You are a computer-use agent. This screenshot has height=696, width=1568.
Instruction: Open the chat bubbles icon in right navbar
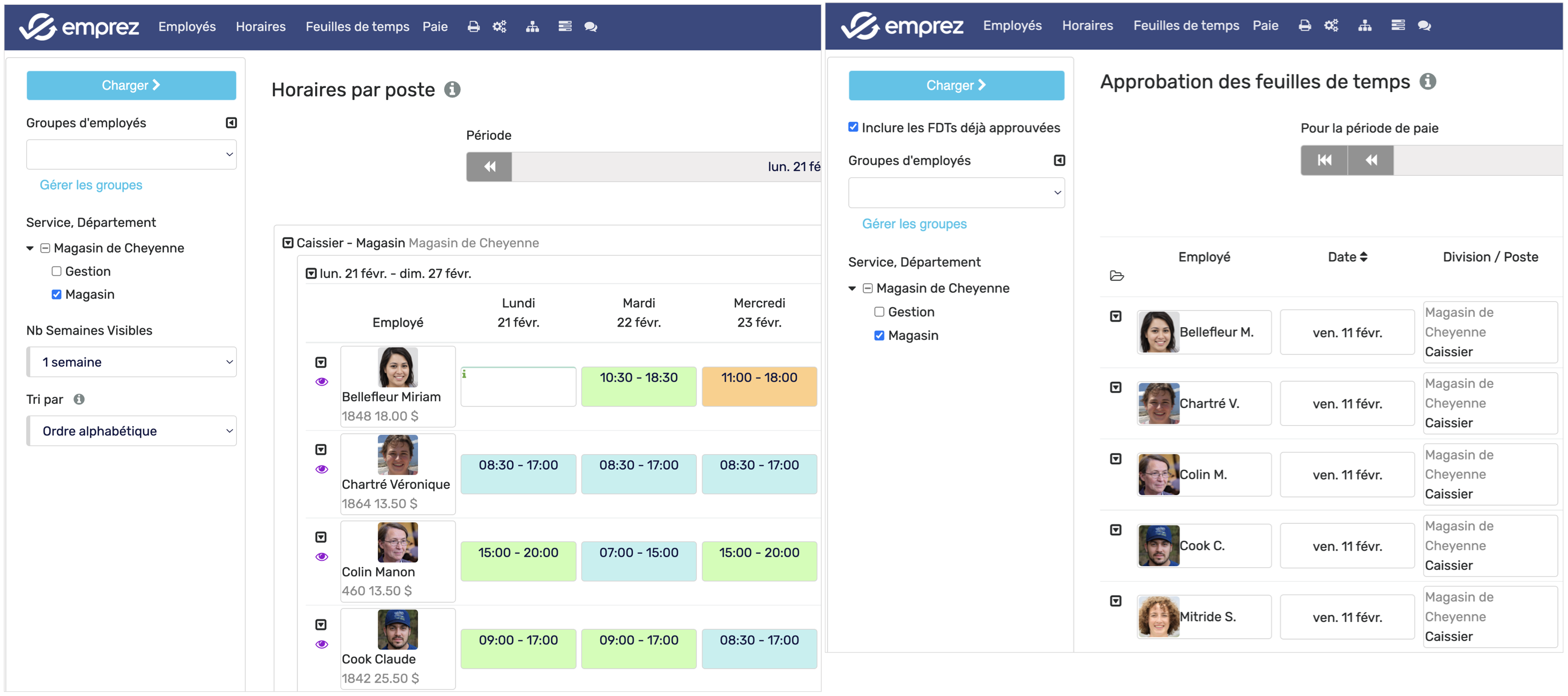[1424, 26]
